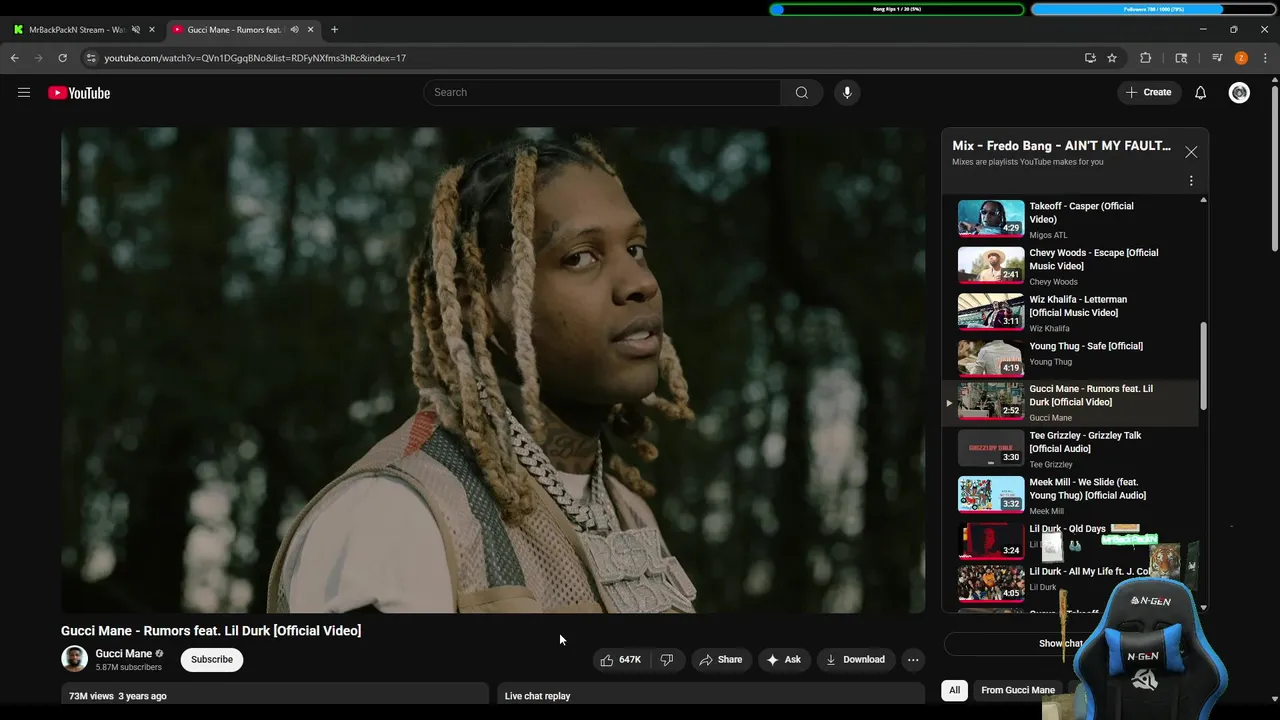Click the Bong Rips progress bar overlay
1280x720 pixels.
point(897,9)
